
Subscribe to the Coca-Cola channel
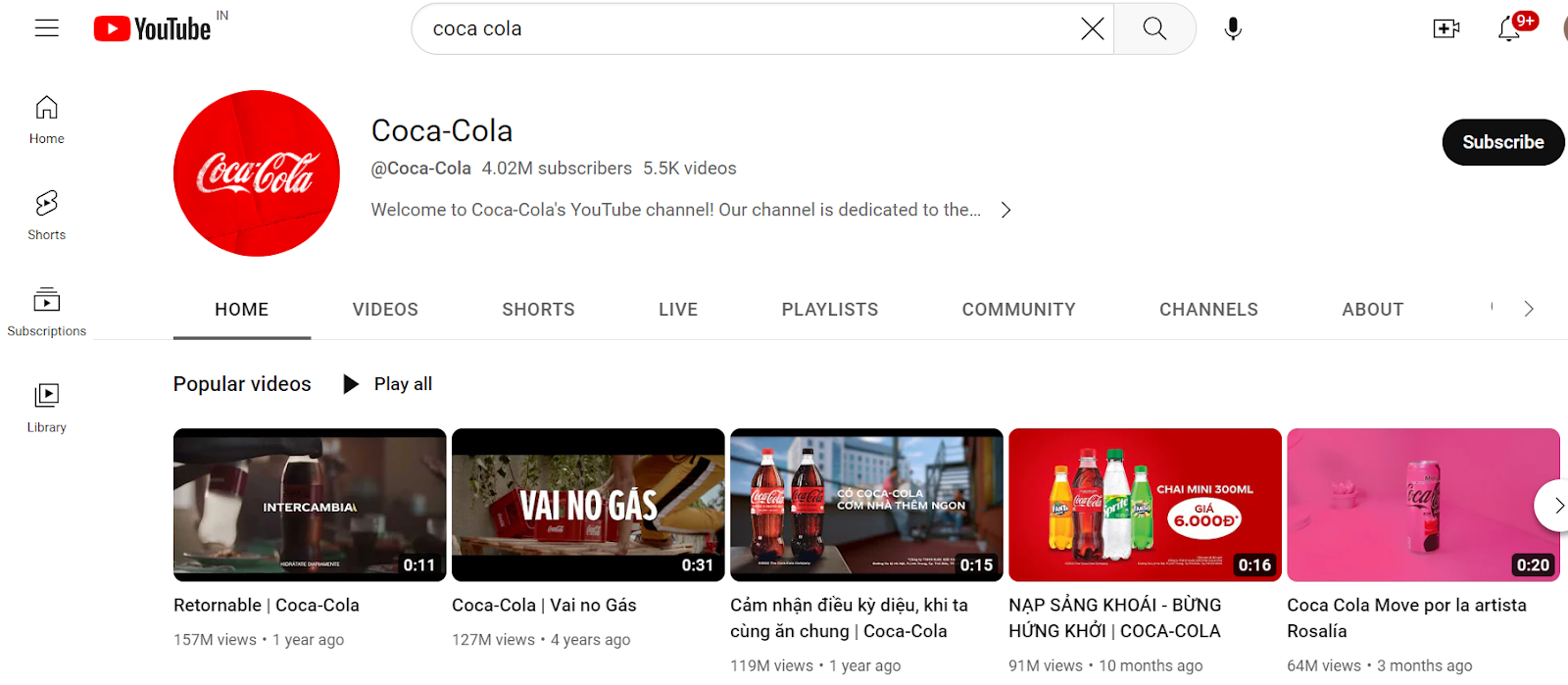[x=1502, y=142]
